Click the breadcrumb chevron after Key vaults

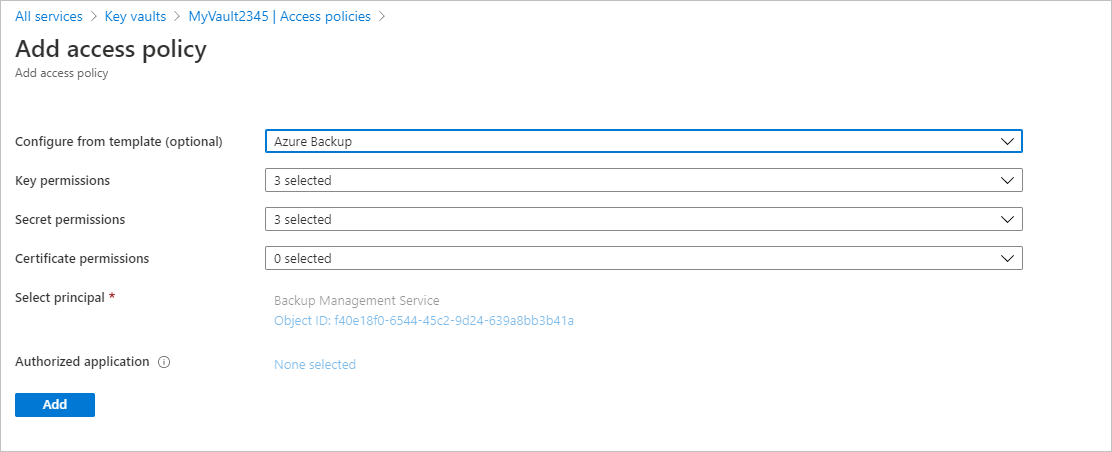click(x=177, y=17)
